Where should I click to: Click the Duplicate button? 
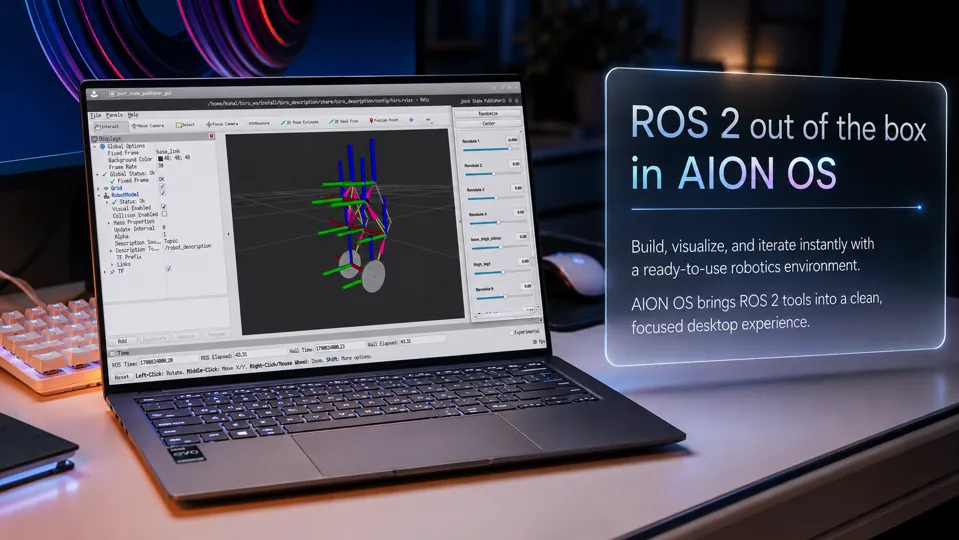click(x=154, y=338)
